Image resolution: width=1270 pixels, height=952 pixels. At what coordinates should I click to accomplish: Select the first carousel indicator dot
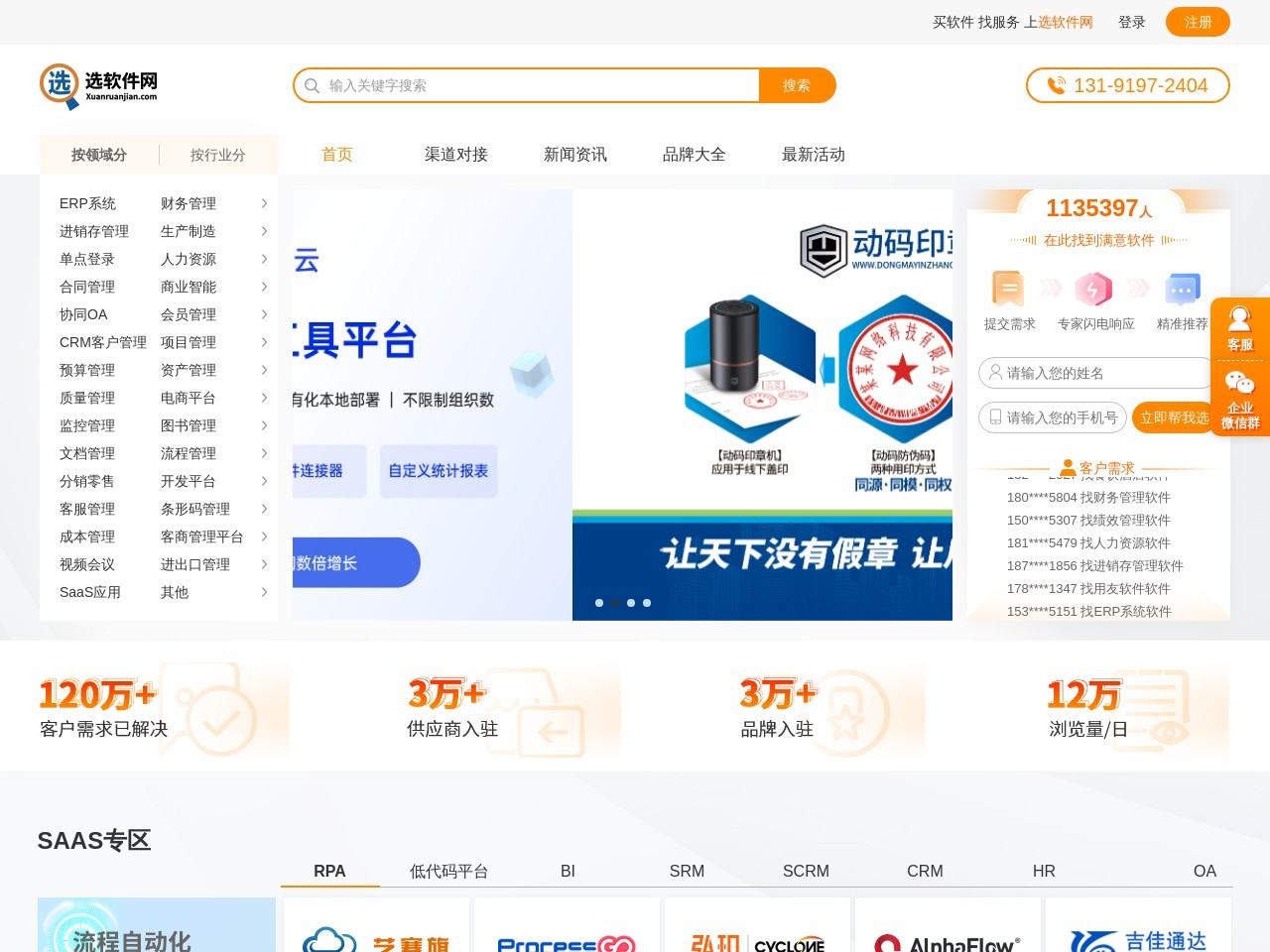point(599,603)
